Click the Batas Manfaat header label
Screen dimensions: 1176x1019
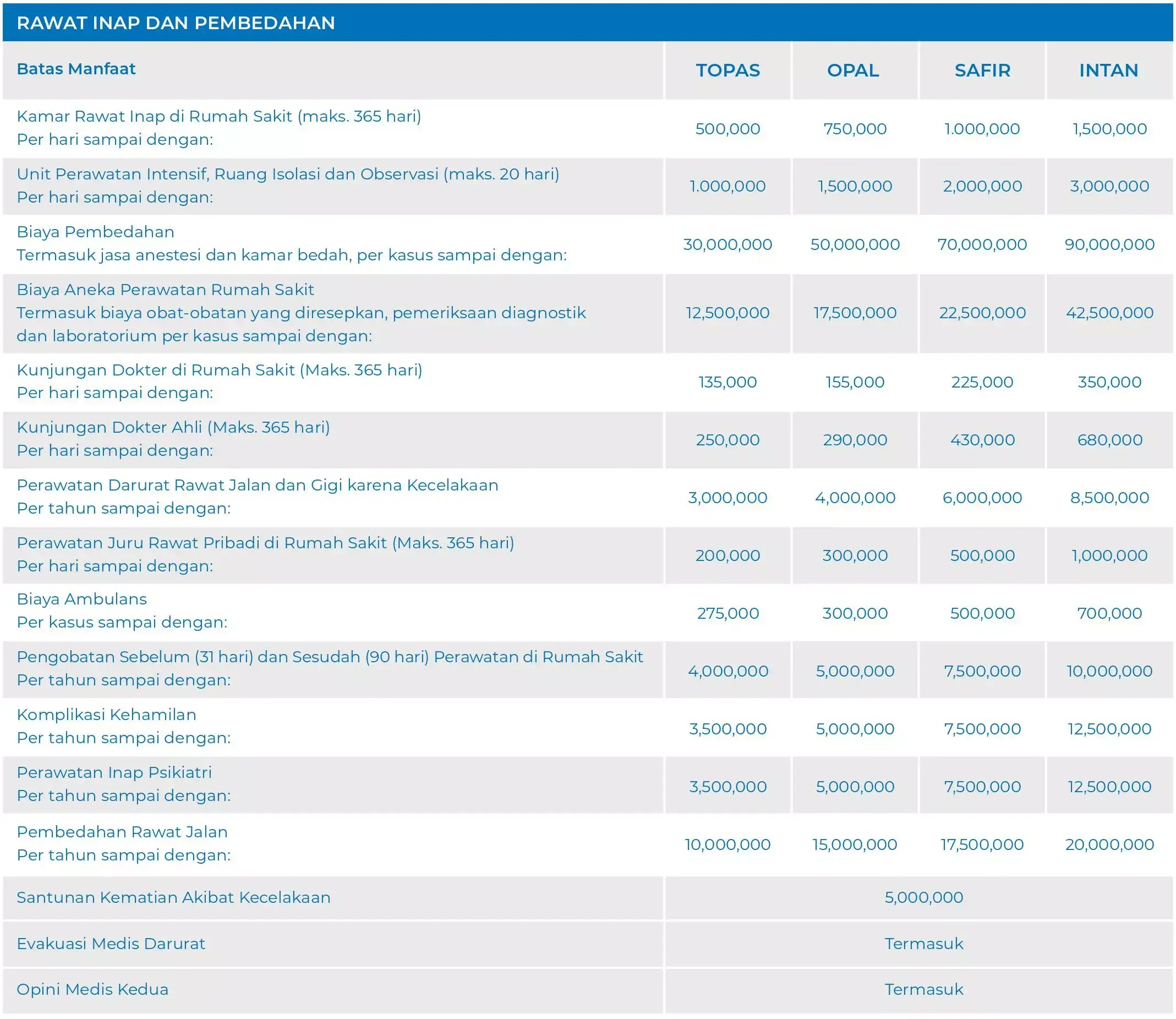pos(76,69)
